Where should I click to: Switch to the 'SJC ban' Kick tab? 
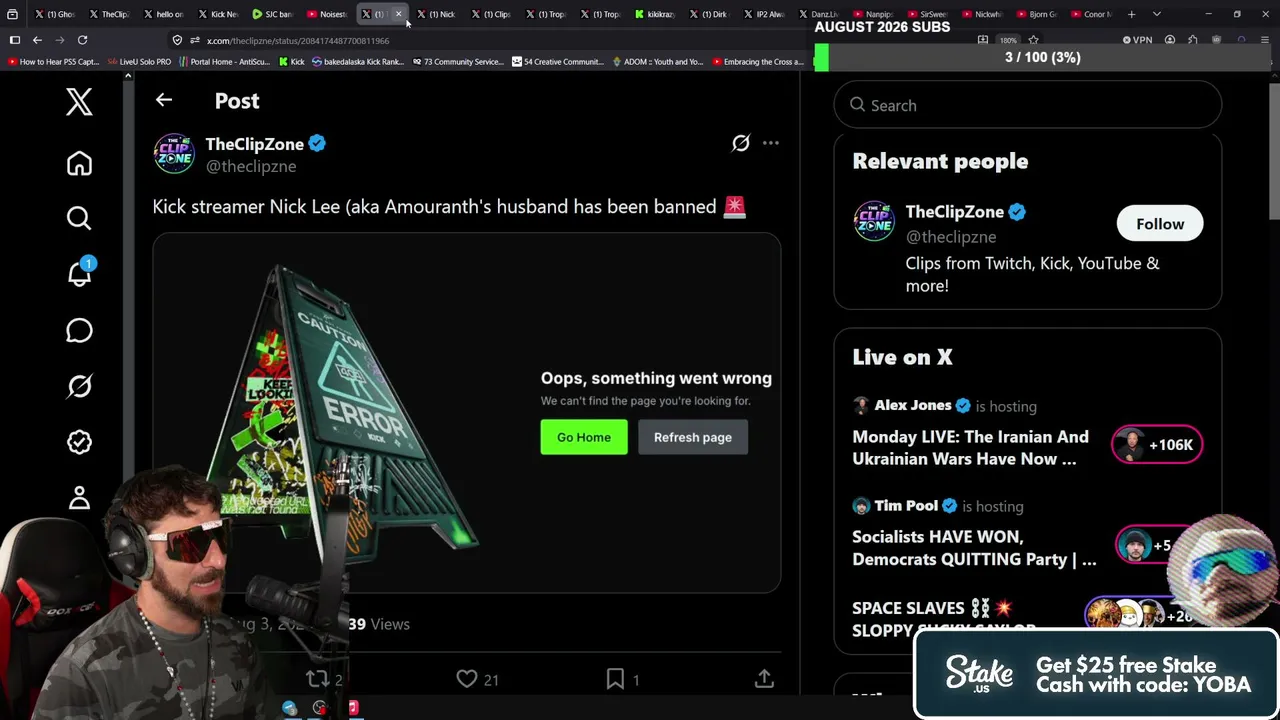tap(273, 14)
